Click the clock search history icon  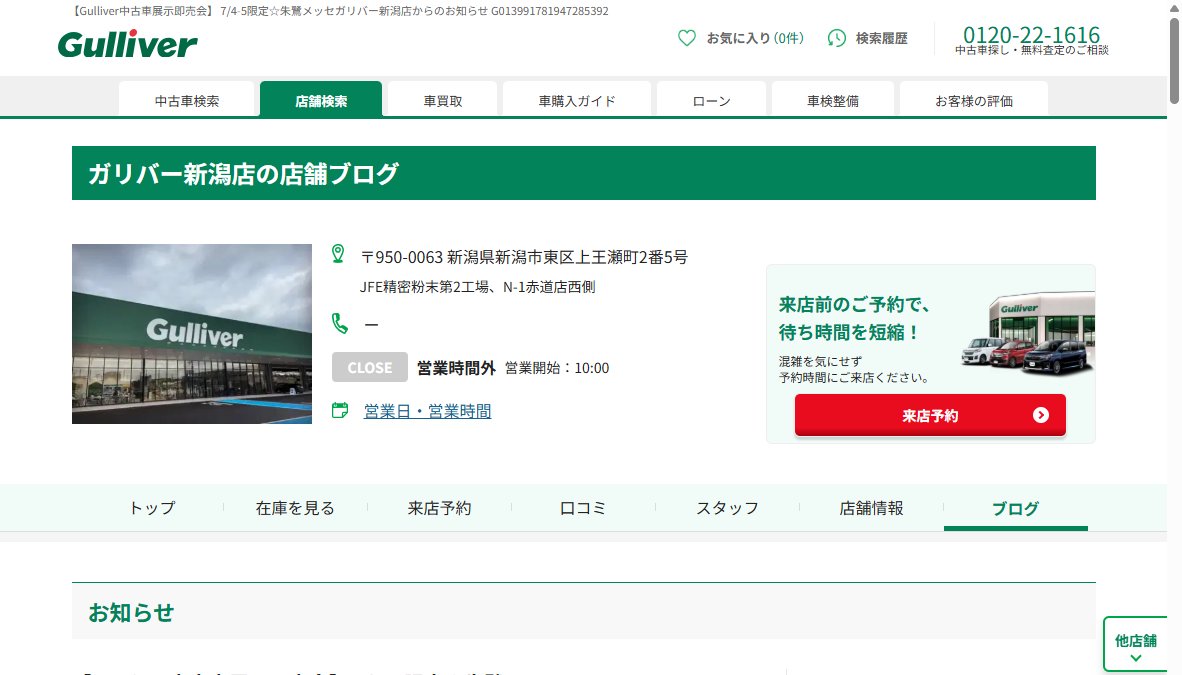[837, 38]
